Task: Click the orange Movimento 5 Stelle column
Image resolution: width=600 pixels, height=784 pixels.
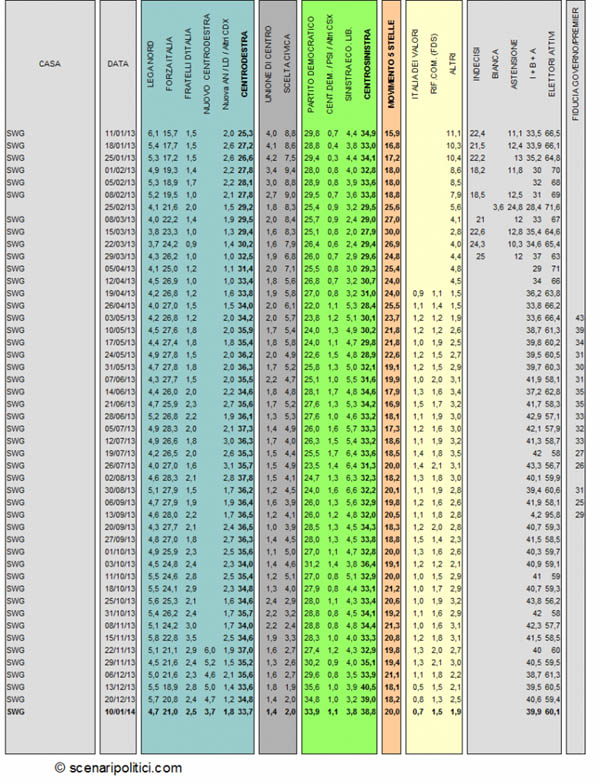Action: pyautogui.click(x=392, y=377)
